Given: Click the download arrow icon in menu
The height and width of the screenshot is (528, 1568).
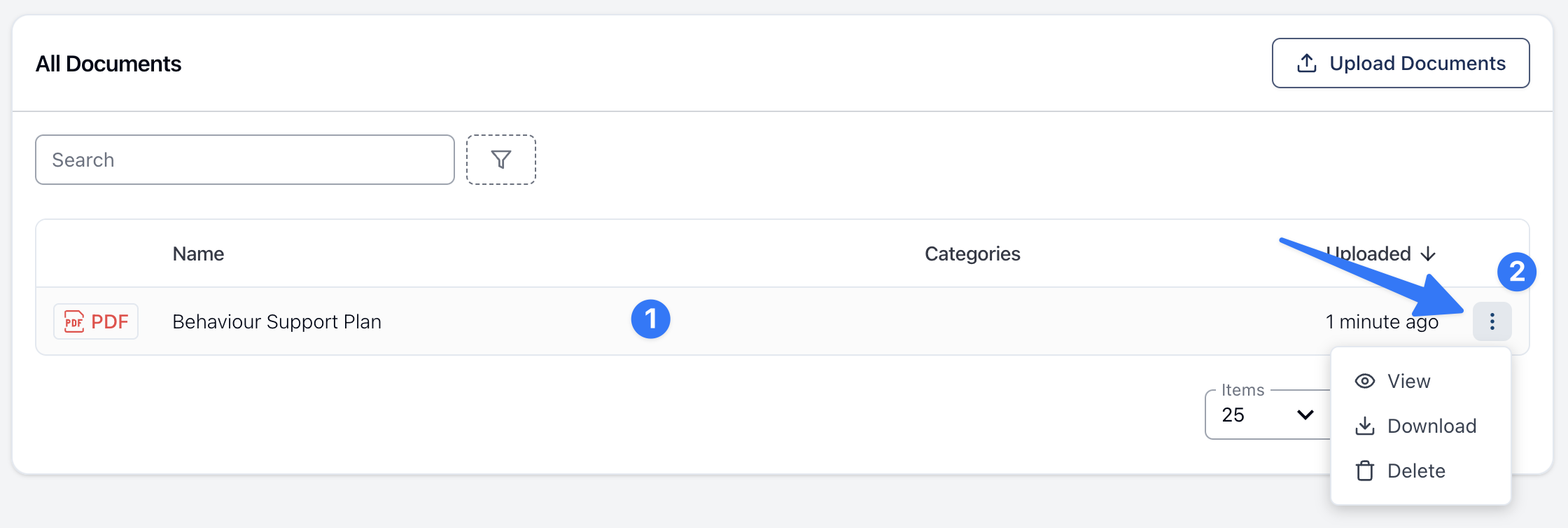Looking at the screenshot, I should pyautogui.click(x=1364, y=426).
